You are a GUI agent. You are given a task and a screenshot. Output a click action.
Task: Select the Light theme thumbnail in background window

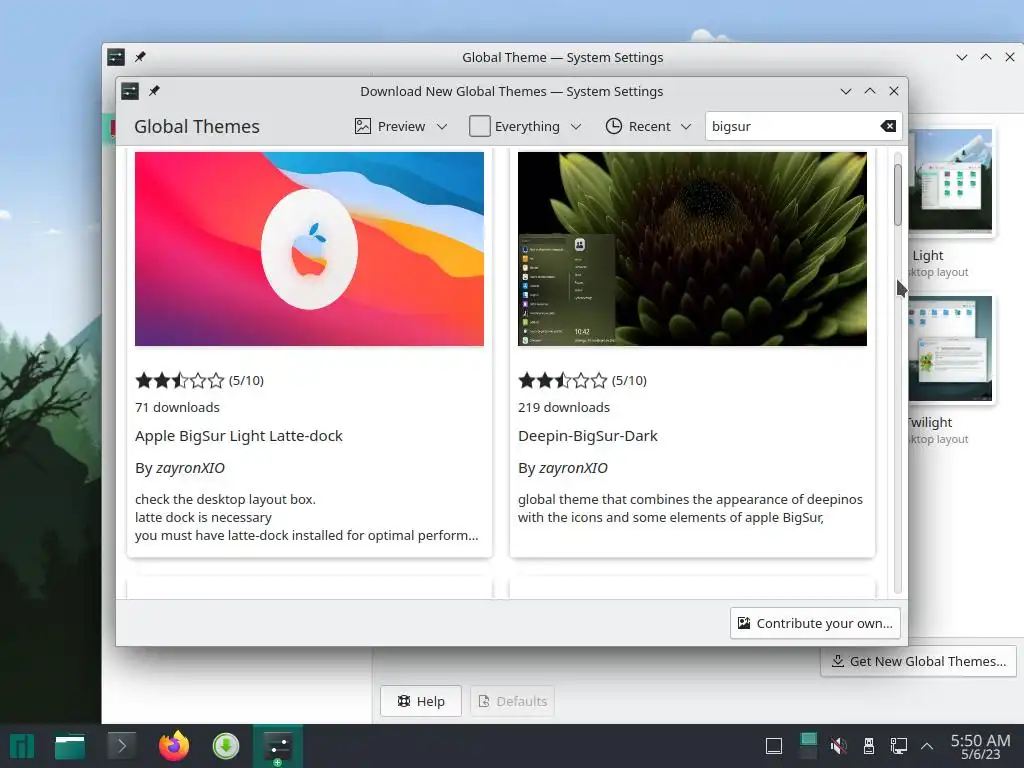click(x=952, y=180)
